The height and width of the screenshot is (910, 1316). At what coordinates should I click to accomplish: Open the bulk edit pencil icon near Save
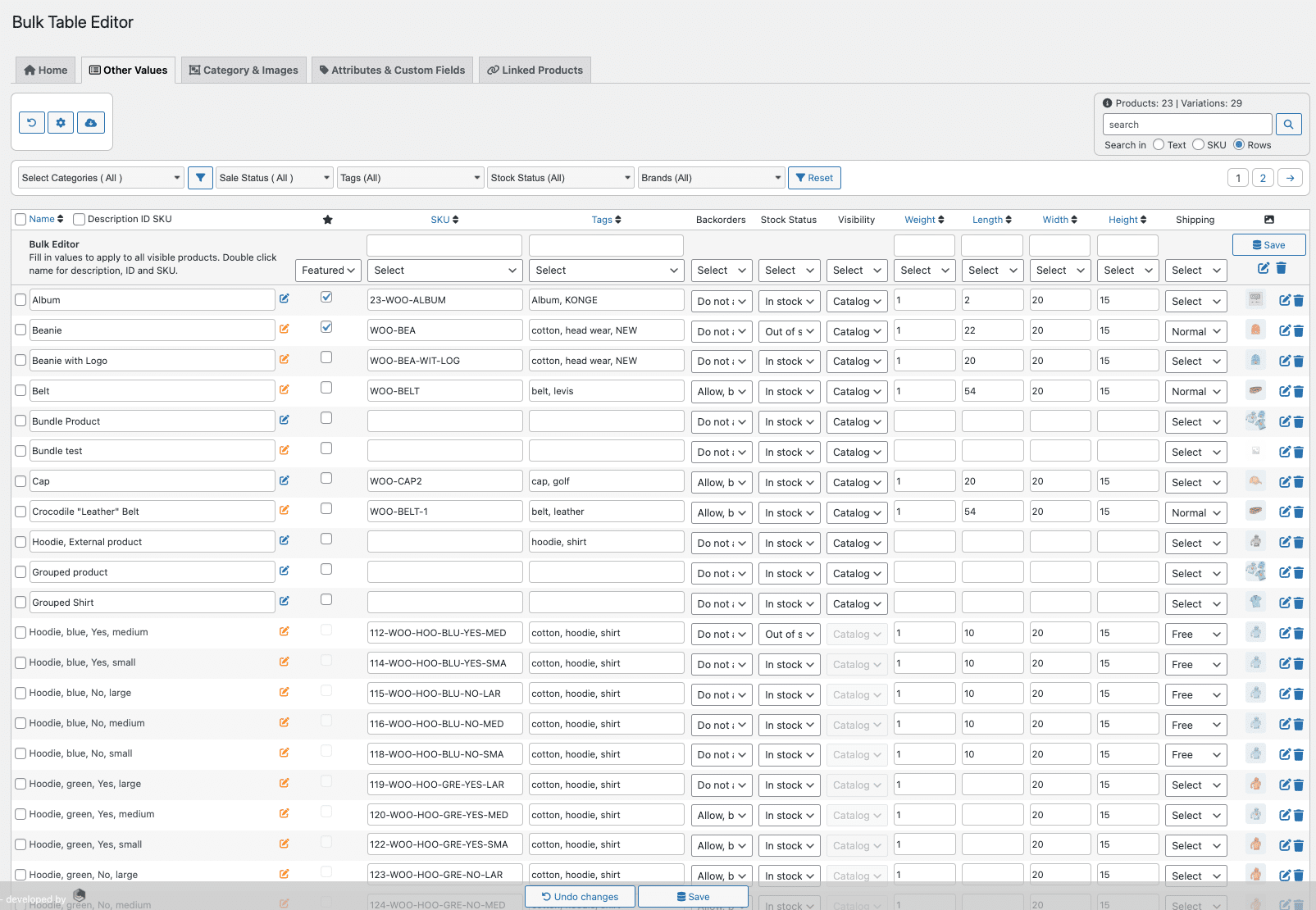point(1264,270)
